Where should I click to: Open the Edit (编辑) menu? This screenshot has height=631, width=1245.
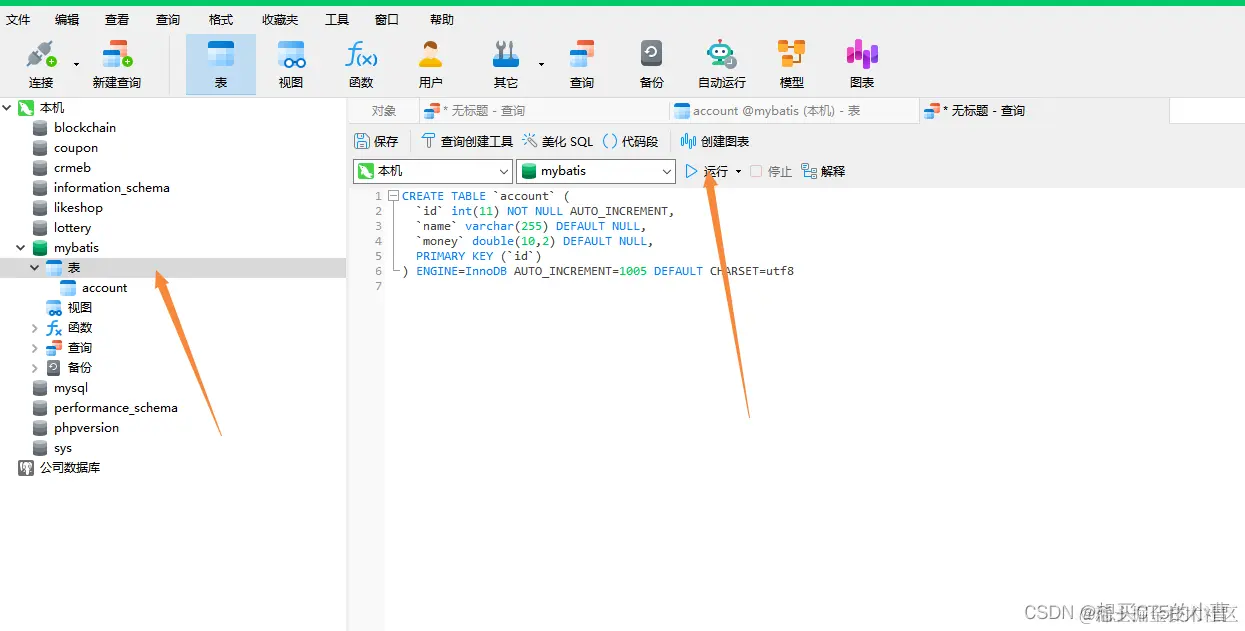pyautogui.click(x=67, y=19)
